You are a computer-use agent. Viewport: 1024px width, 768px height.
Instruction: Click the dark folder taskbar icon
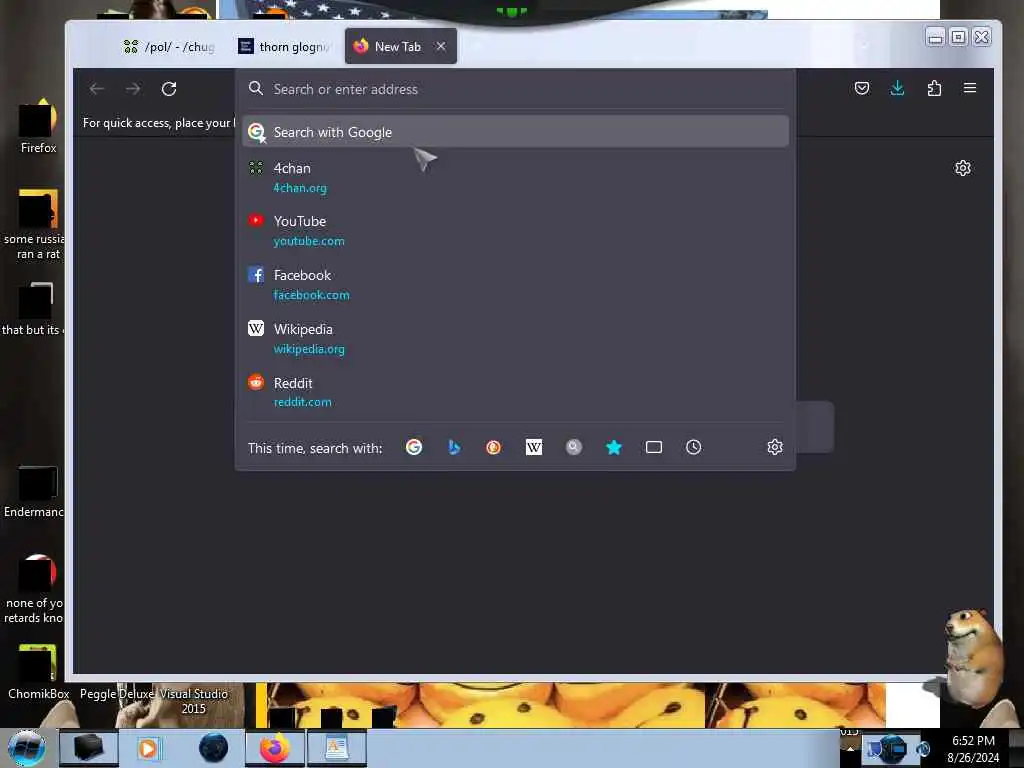click(x=88, y=748)
